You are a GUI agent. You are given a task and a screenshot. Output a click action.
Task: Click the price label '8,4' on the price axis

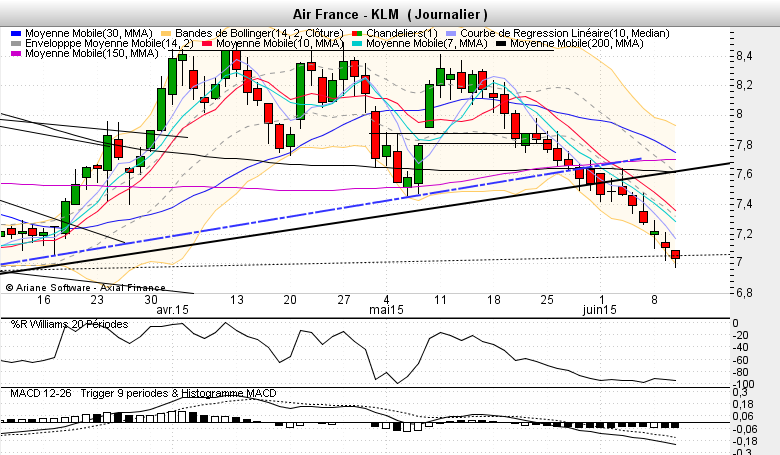coord(744,56)
